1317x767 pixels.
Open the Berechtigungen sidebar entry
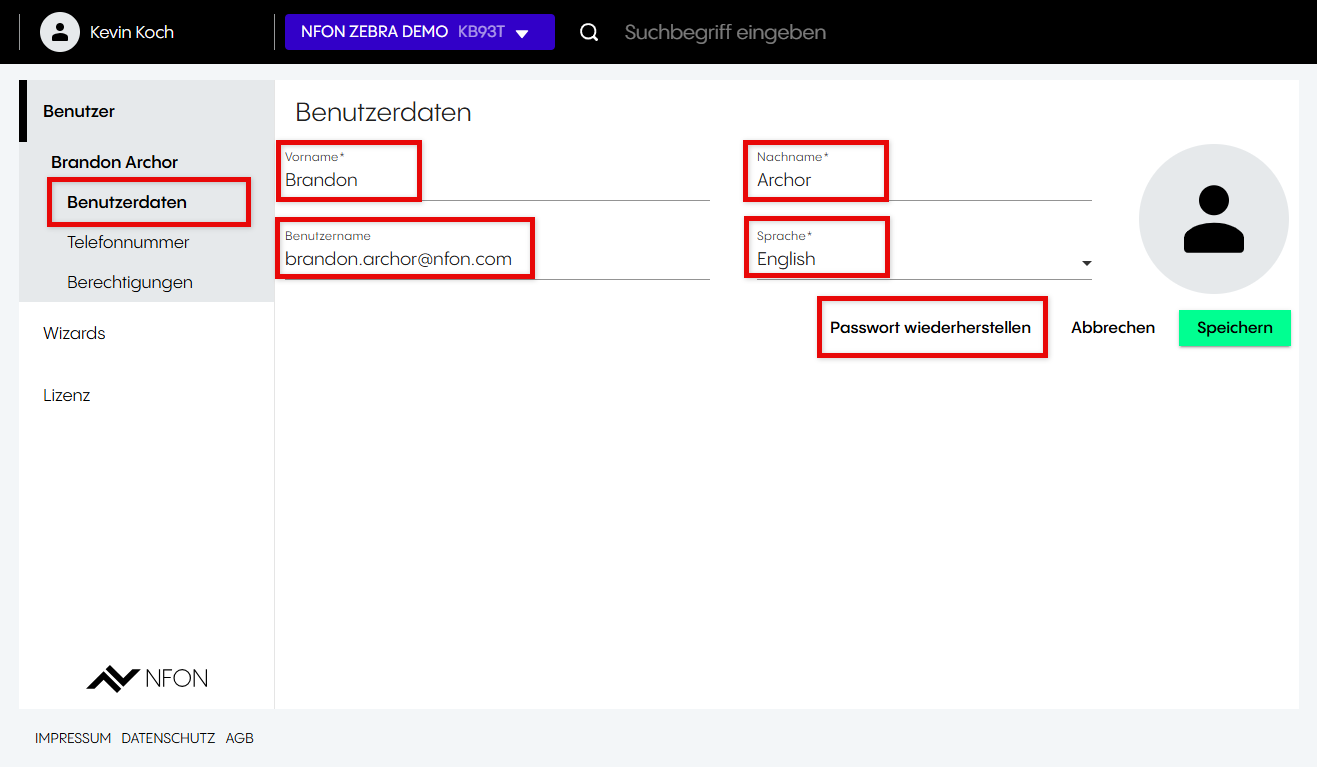click(x=130, y=282)
